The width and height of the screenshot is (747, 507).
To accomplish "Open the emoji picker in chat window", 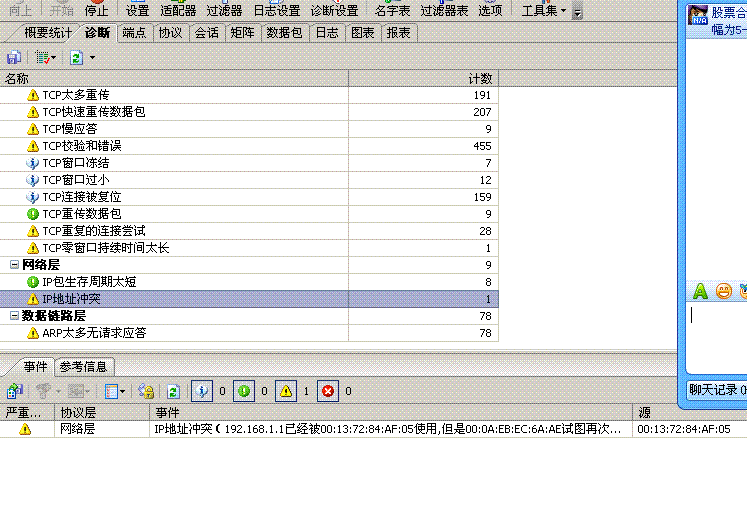I will point(724,291).
